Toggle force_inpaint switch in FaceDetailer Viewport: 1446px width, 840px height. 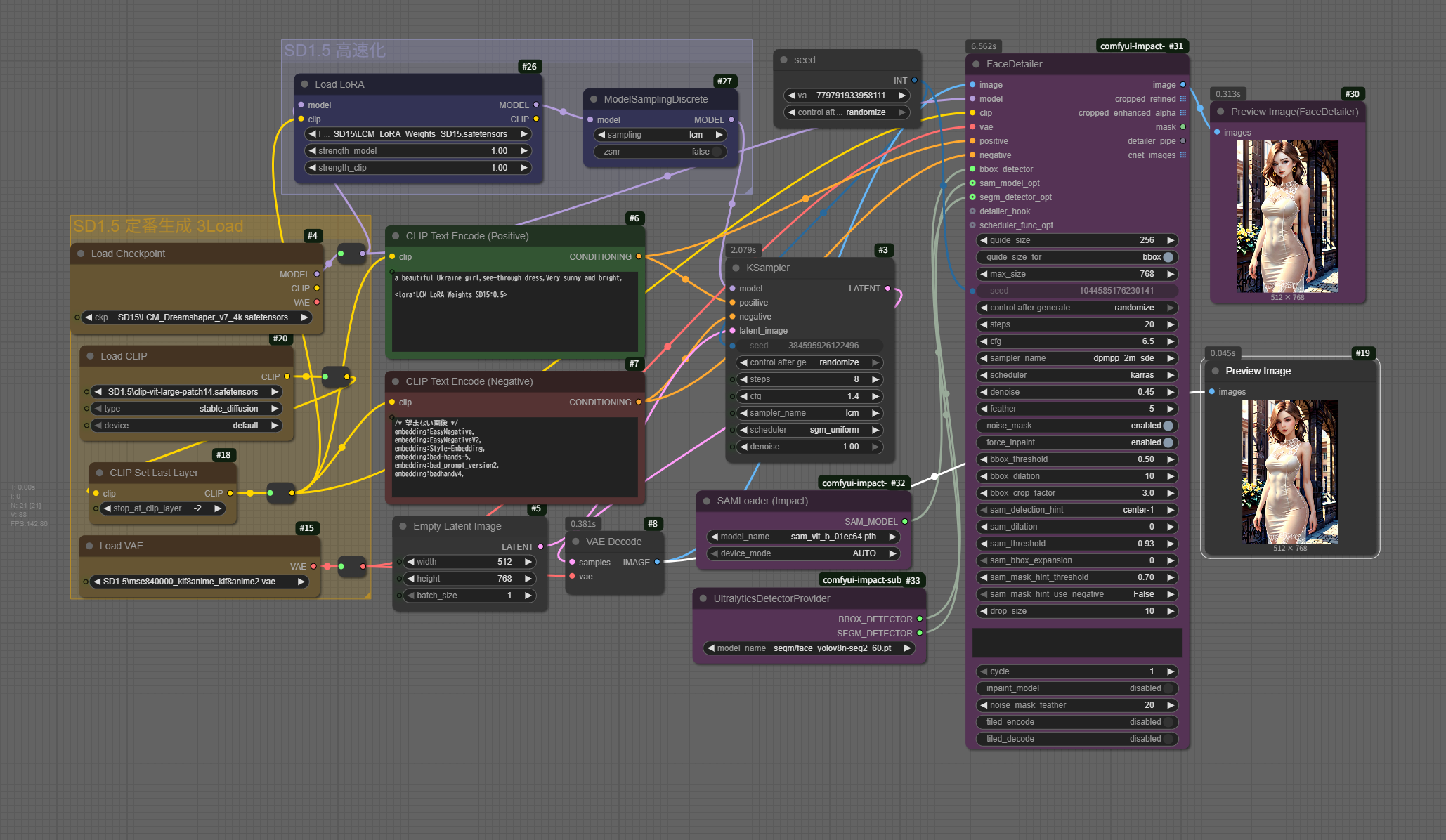point(1168,442)
